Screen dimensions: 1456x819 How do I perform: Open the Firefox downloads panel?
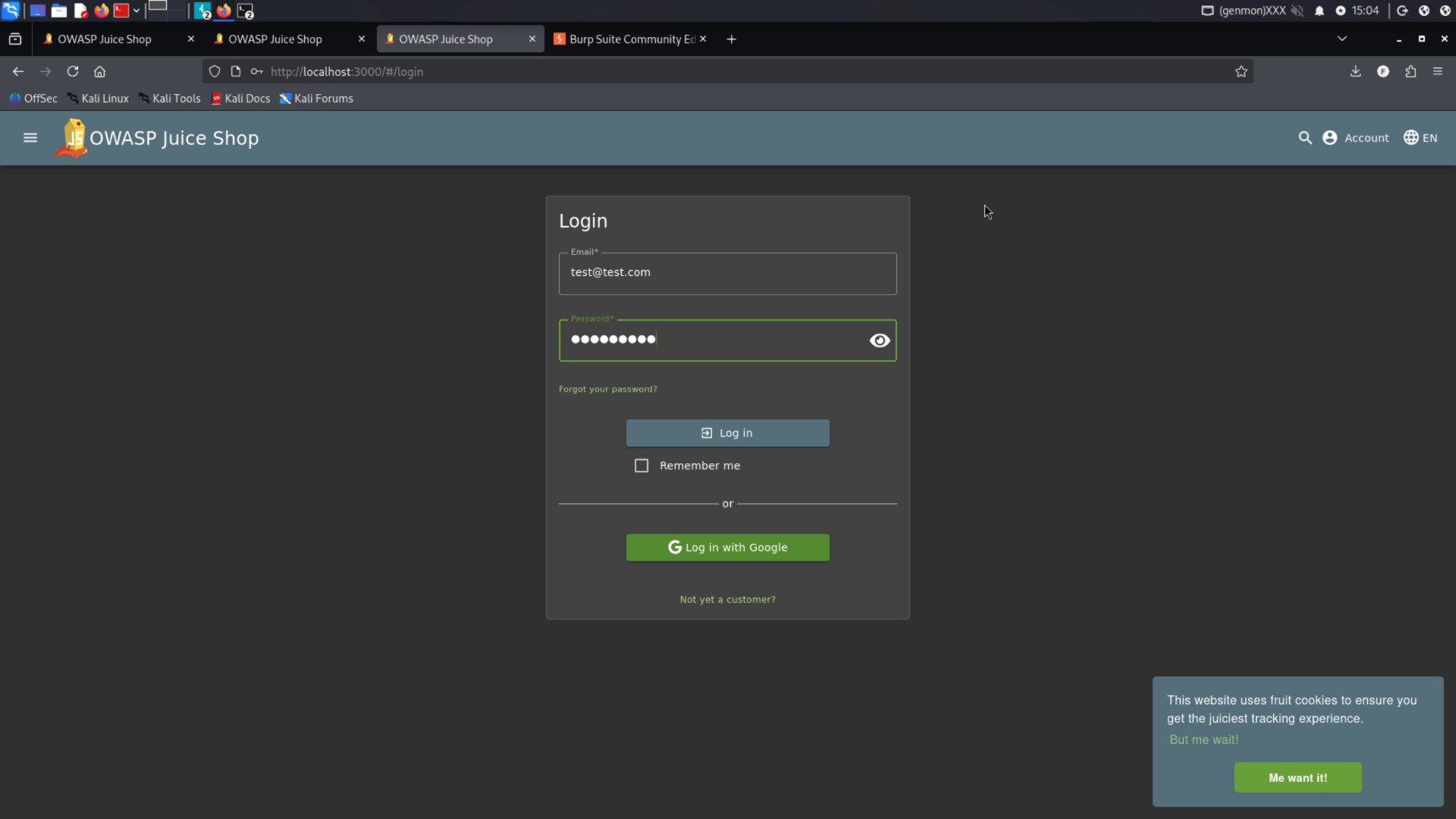coord(1355,71)
